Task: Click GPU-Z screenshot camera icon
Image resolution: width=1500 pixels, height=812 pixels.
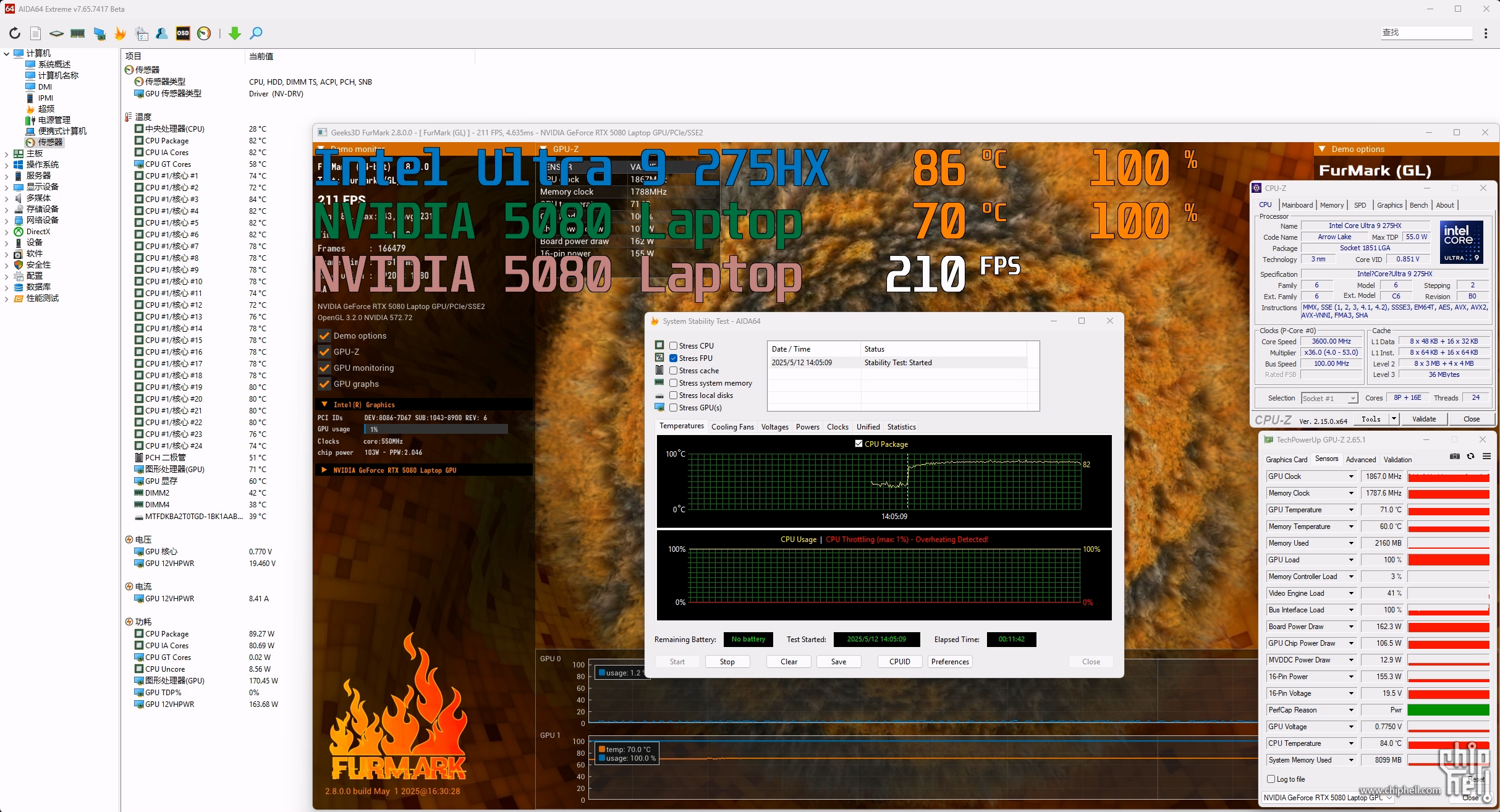Action: coord(1455,457)
